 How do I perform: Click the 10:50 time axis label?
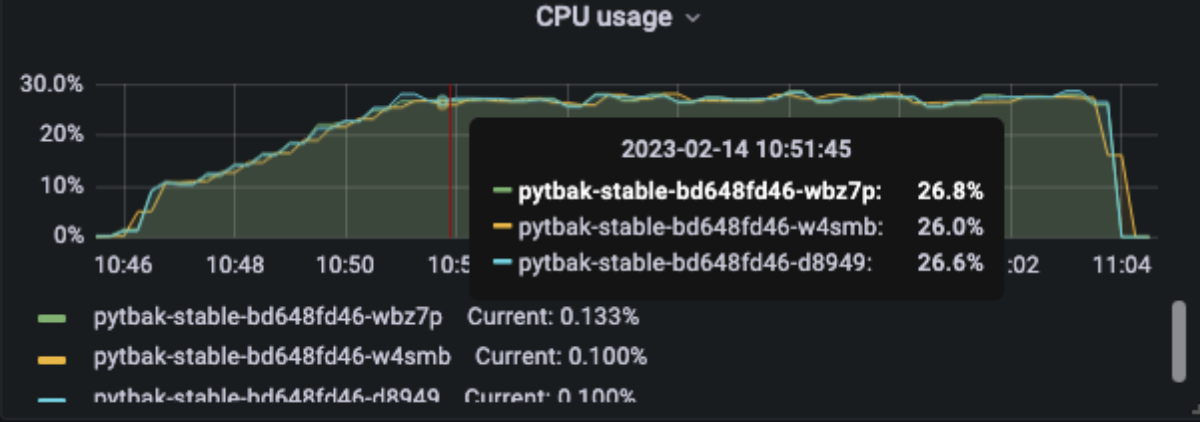click(346, 265)
